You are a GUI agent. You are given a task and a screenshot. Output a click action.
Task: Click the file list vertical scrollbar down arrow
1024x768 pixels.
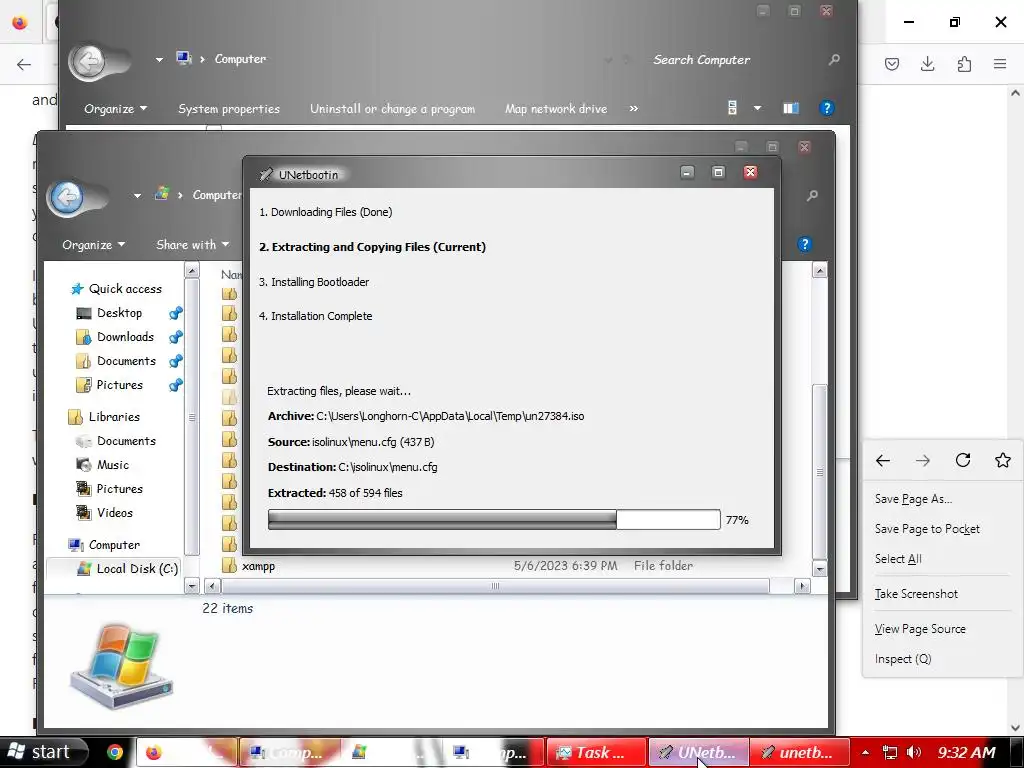click(820, 569)
